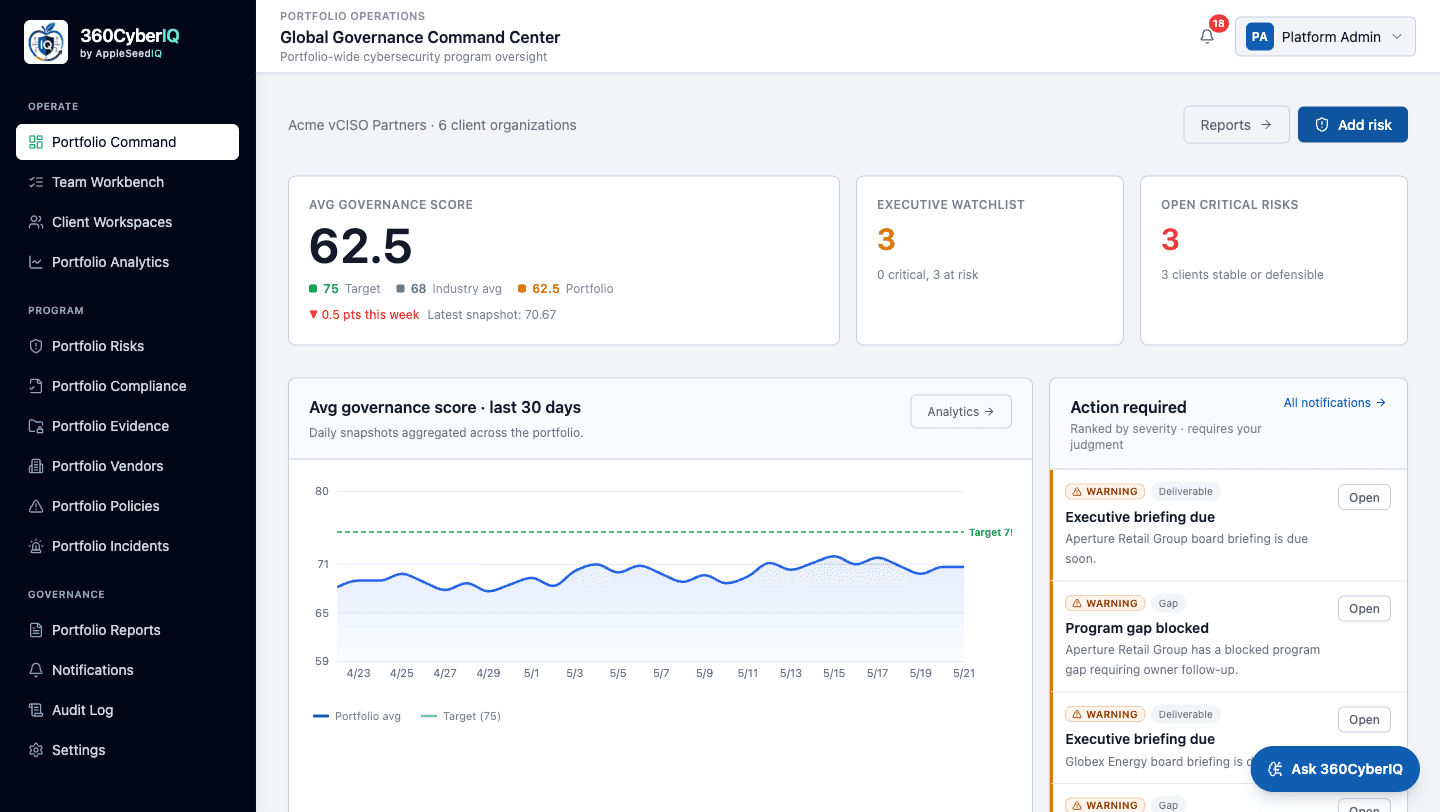This screenshot has height=812, width=1440.
Task: Follow the All notifications link
Action: pos(1335,403)
